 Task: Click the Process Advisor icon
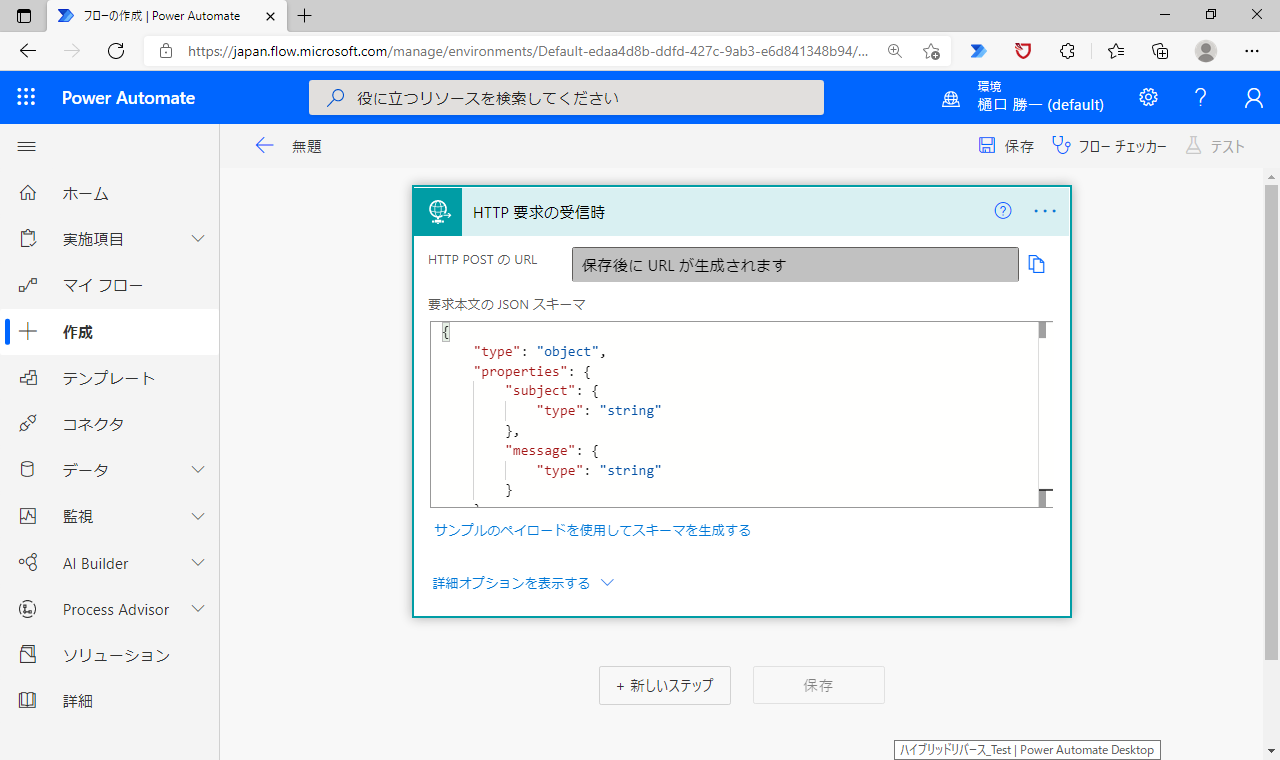point(28,609)
